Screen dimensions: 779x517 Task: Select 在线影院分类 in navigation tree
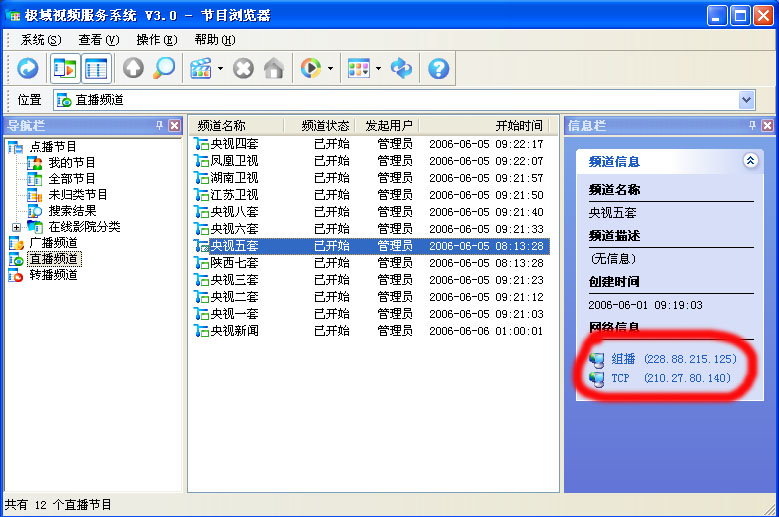coord(84,226)
